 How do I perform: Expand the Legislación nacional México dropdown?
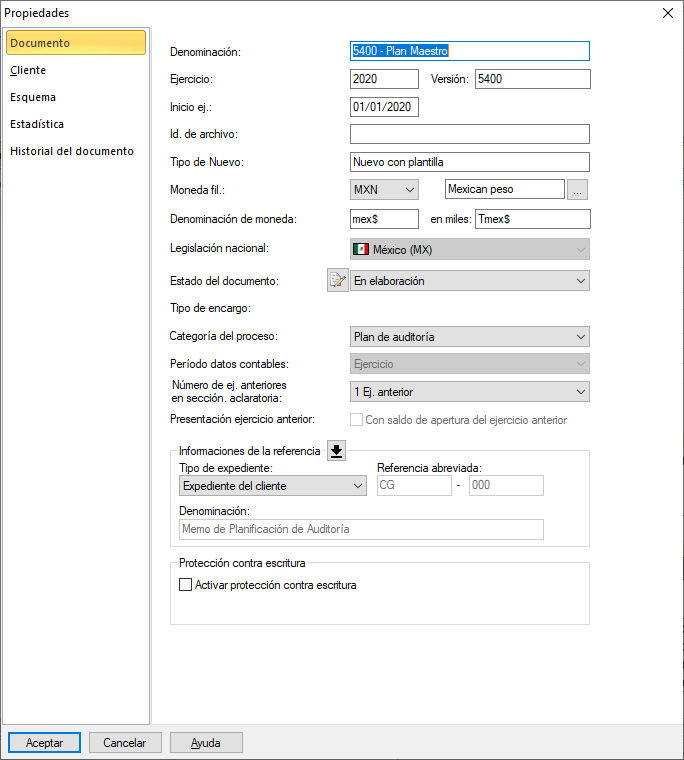[x=470, y=250]
